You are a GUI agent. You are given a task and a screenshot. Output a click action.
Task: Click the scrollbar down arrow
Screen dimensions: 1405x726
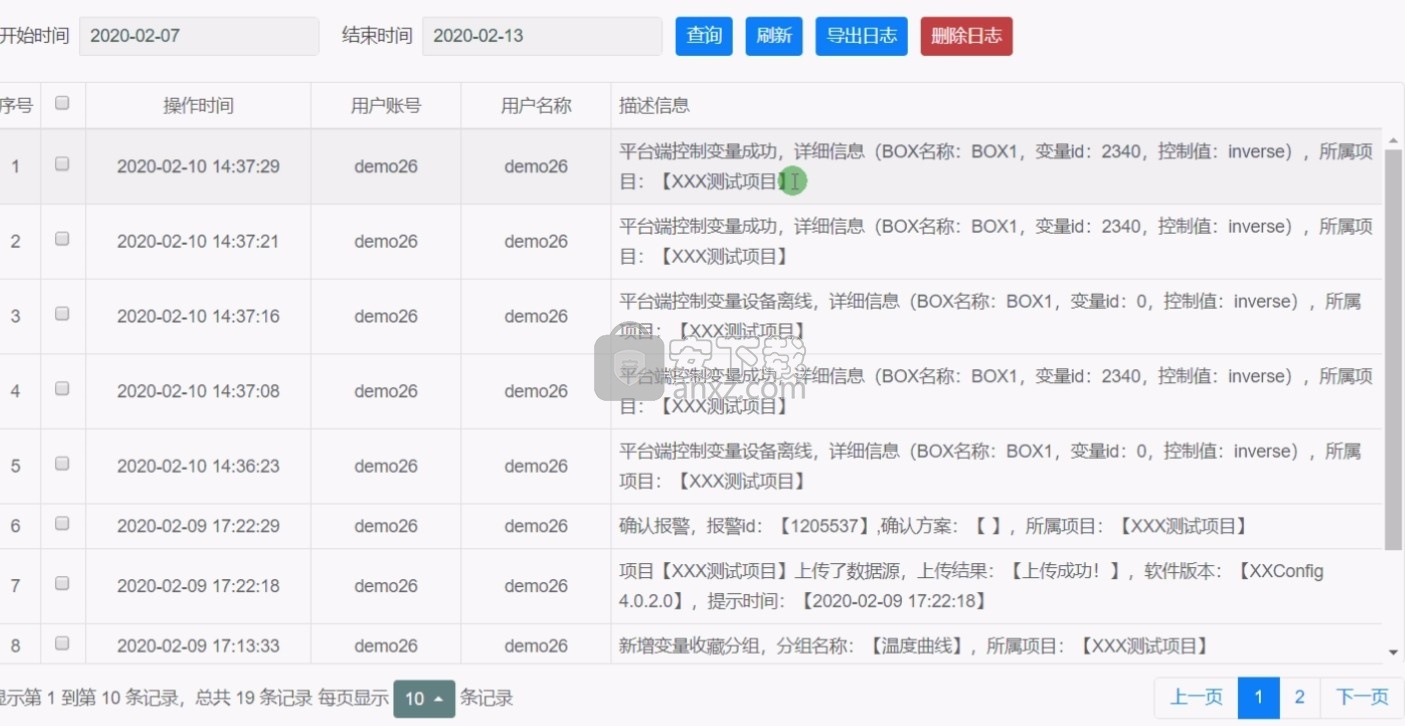[x=1394, y=653]
